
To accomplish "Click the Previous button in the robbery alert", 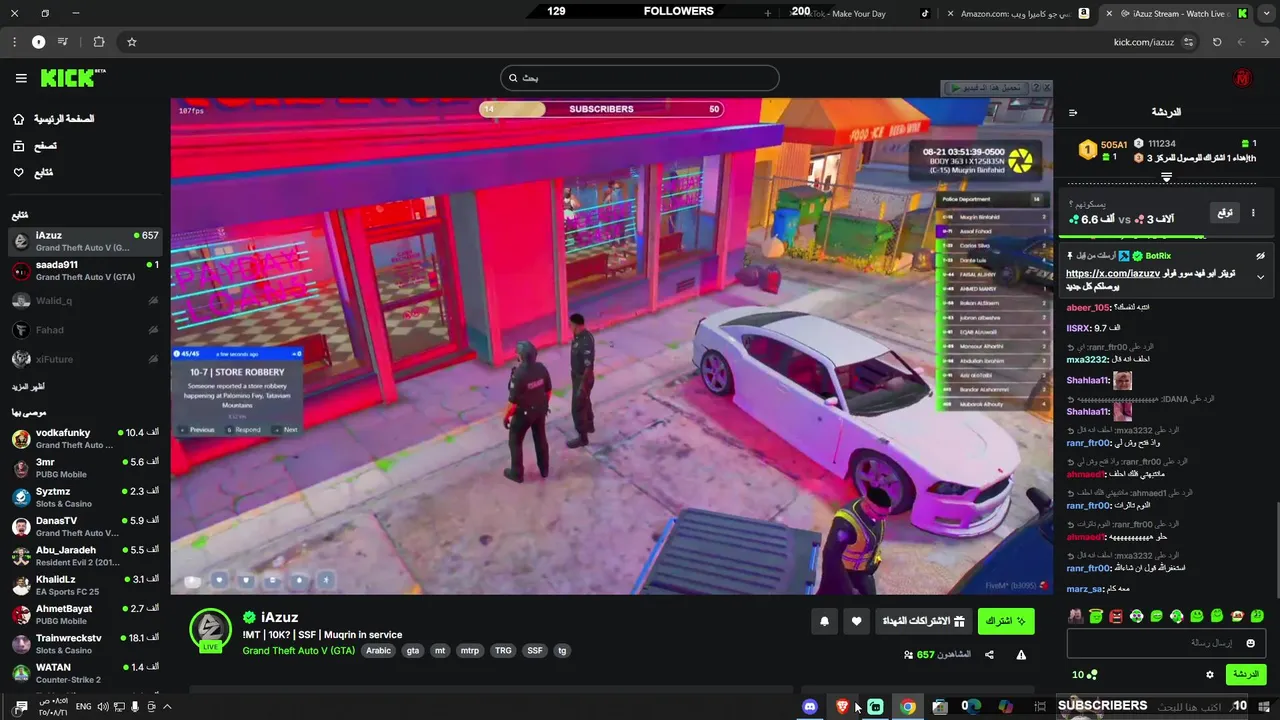I will click(197, 430).
